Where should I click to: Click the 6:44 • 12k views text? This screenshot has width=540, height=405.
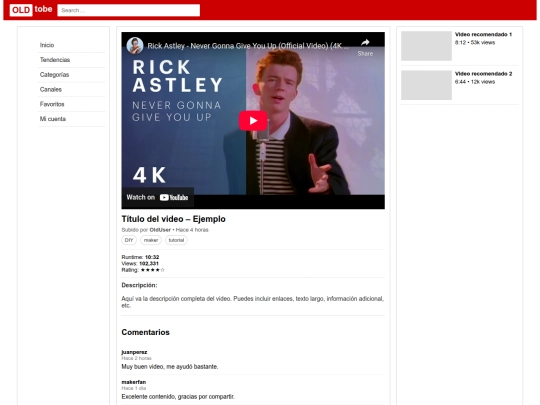point(475,82)
